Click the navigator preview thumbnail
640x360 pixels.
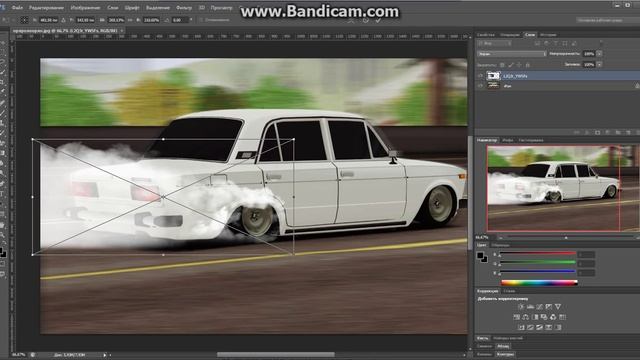pos(563,189)
